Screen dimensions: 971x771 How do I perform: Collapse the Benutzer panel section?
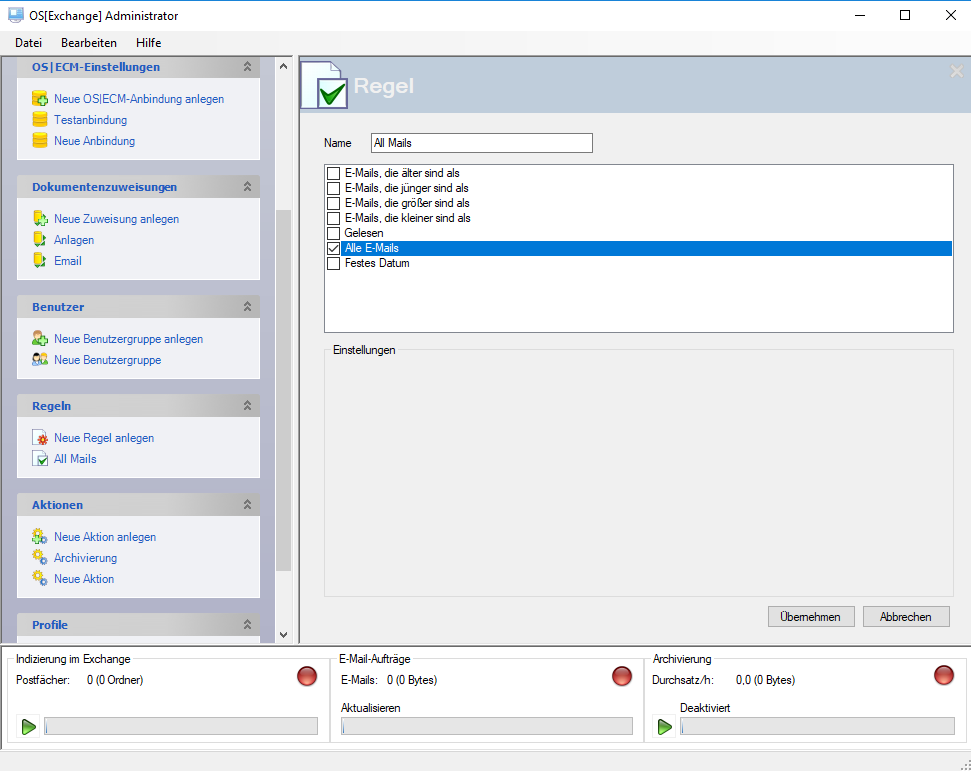point(247,307)
